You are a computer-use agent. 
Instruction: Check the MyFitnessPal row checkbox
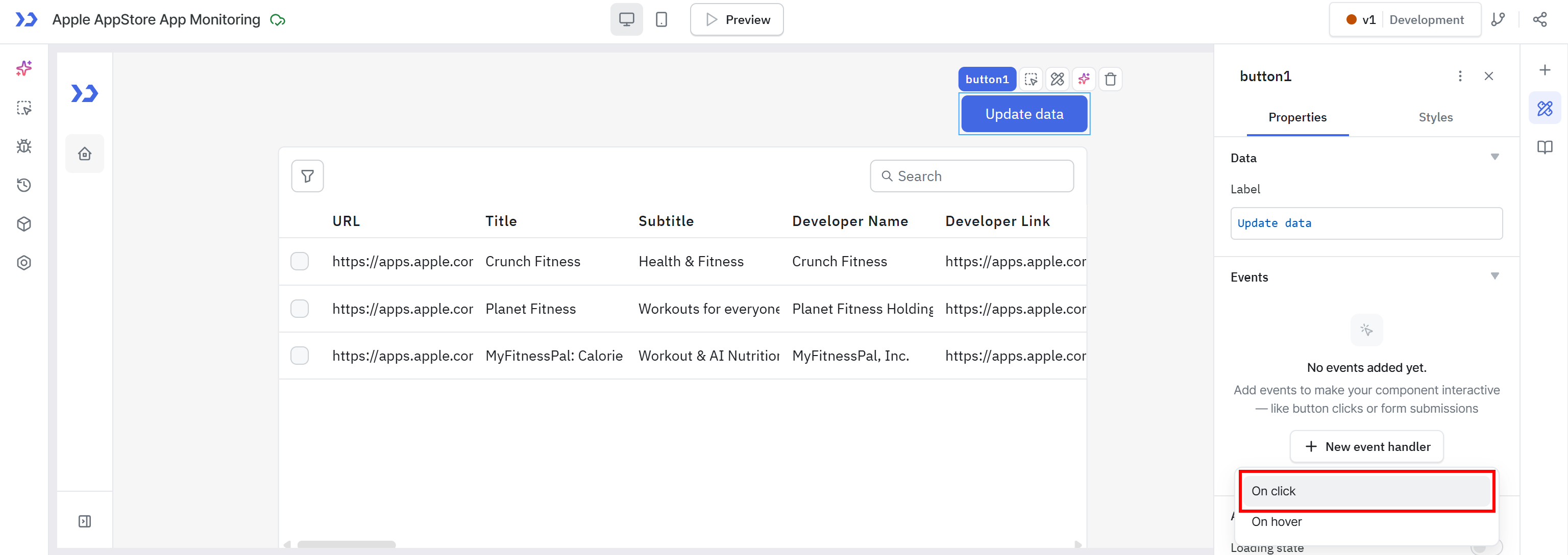(300, 356)
